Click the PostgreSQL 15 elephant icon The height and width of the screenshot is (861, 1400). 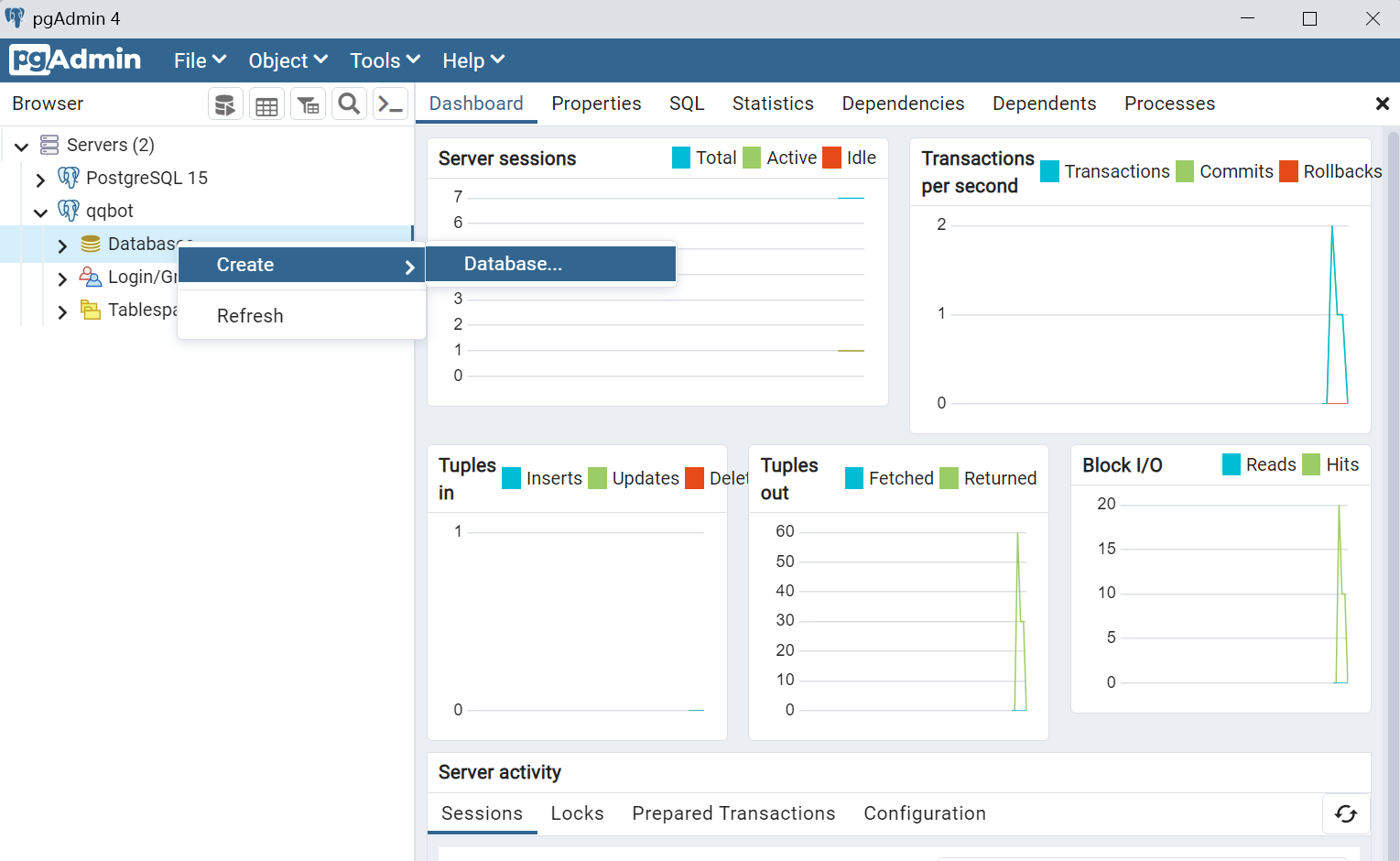click(69, 177)
